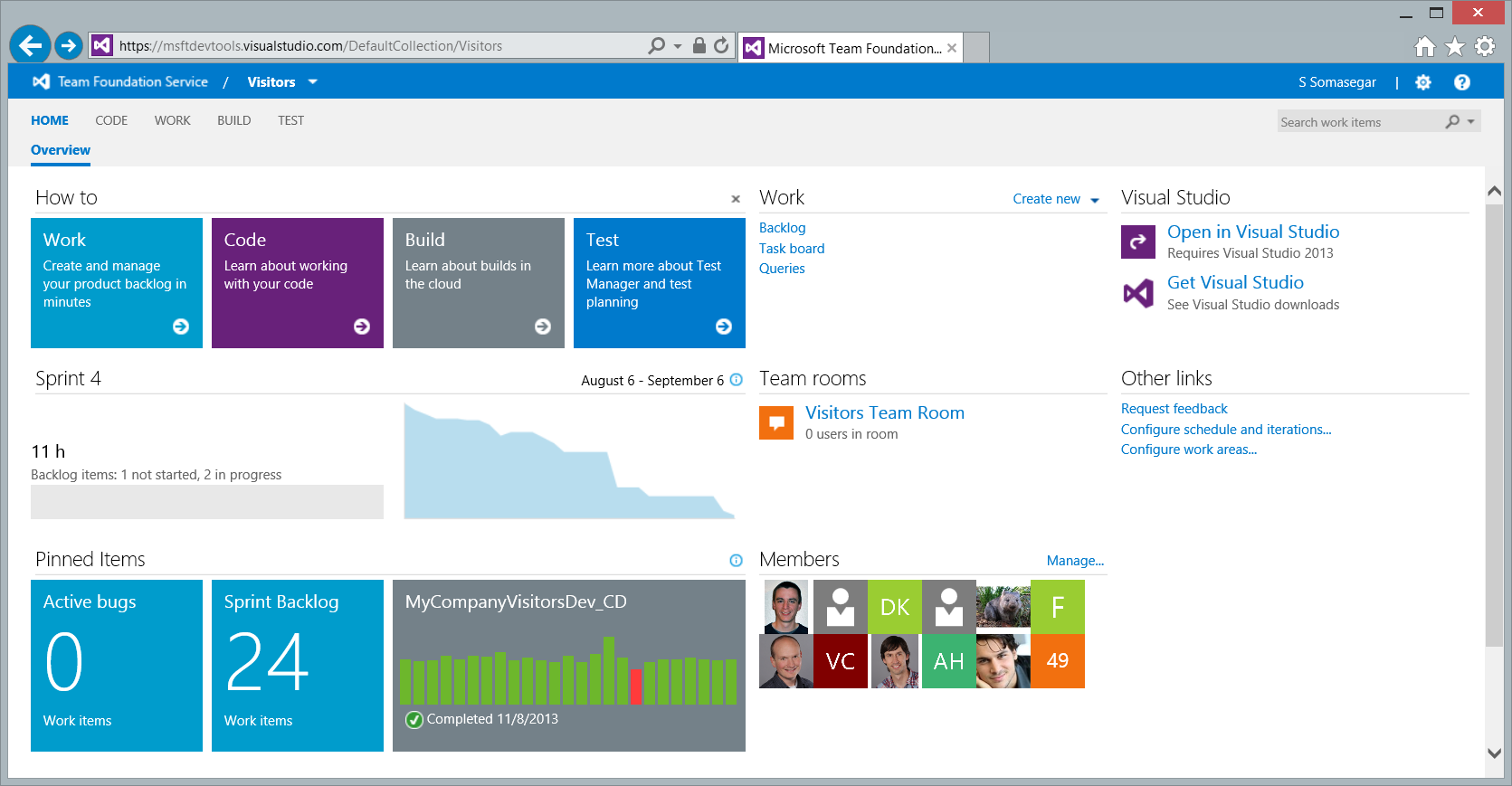Screen dimensions: 1512x786
Task: Click in the Search work items field
Action: click(x=1357, y=122)
